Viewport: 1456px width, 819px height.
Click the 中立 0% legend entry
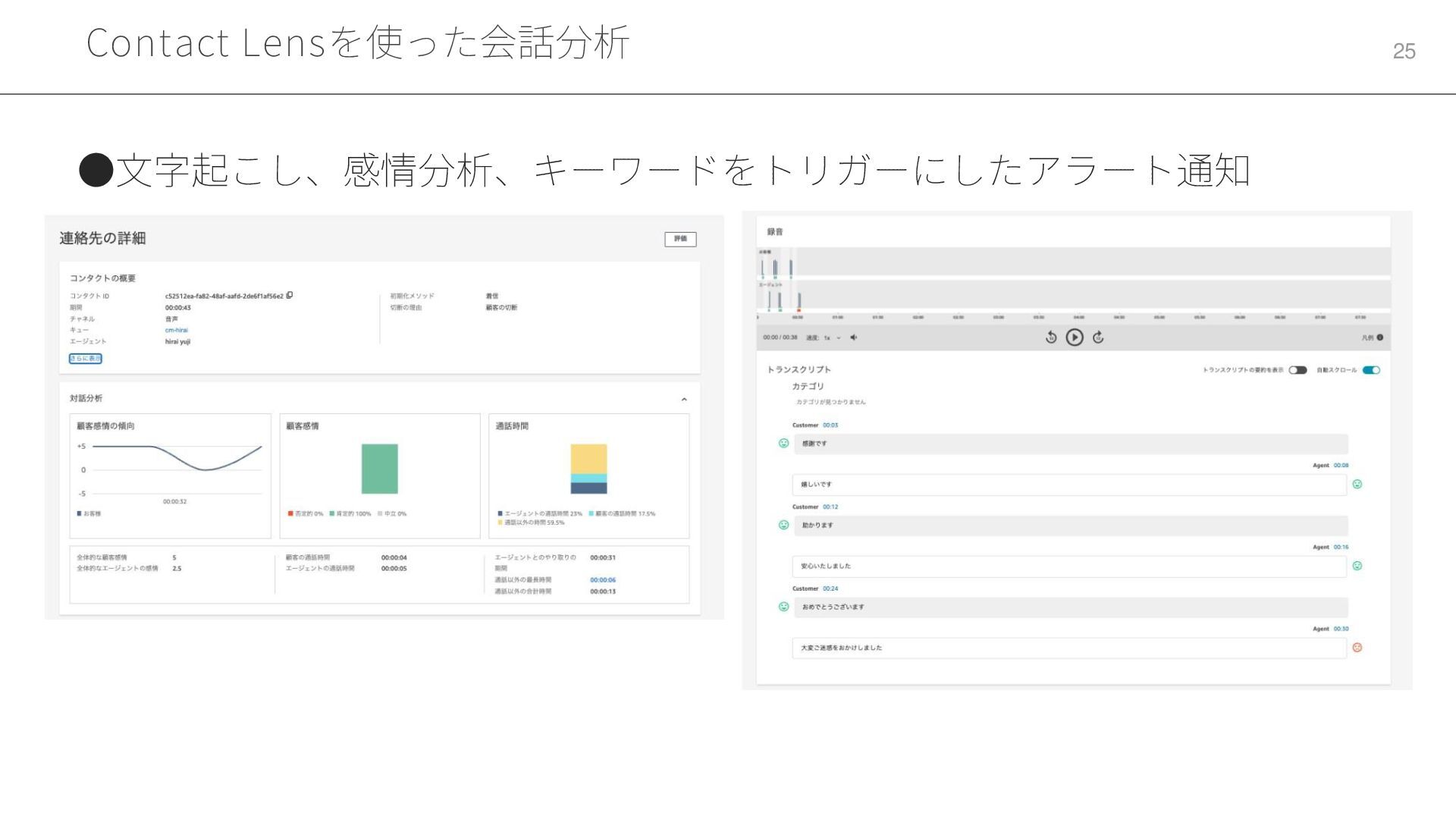pos(392,514)
